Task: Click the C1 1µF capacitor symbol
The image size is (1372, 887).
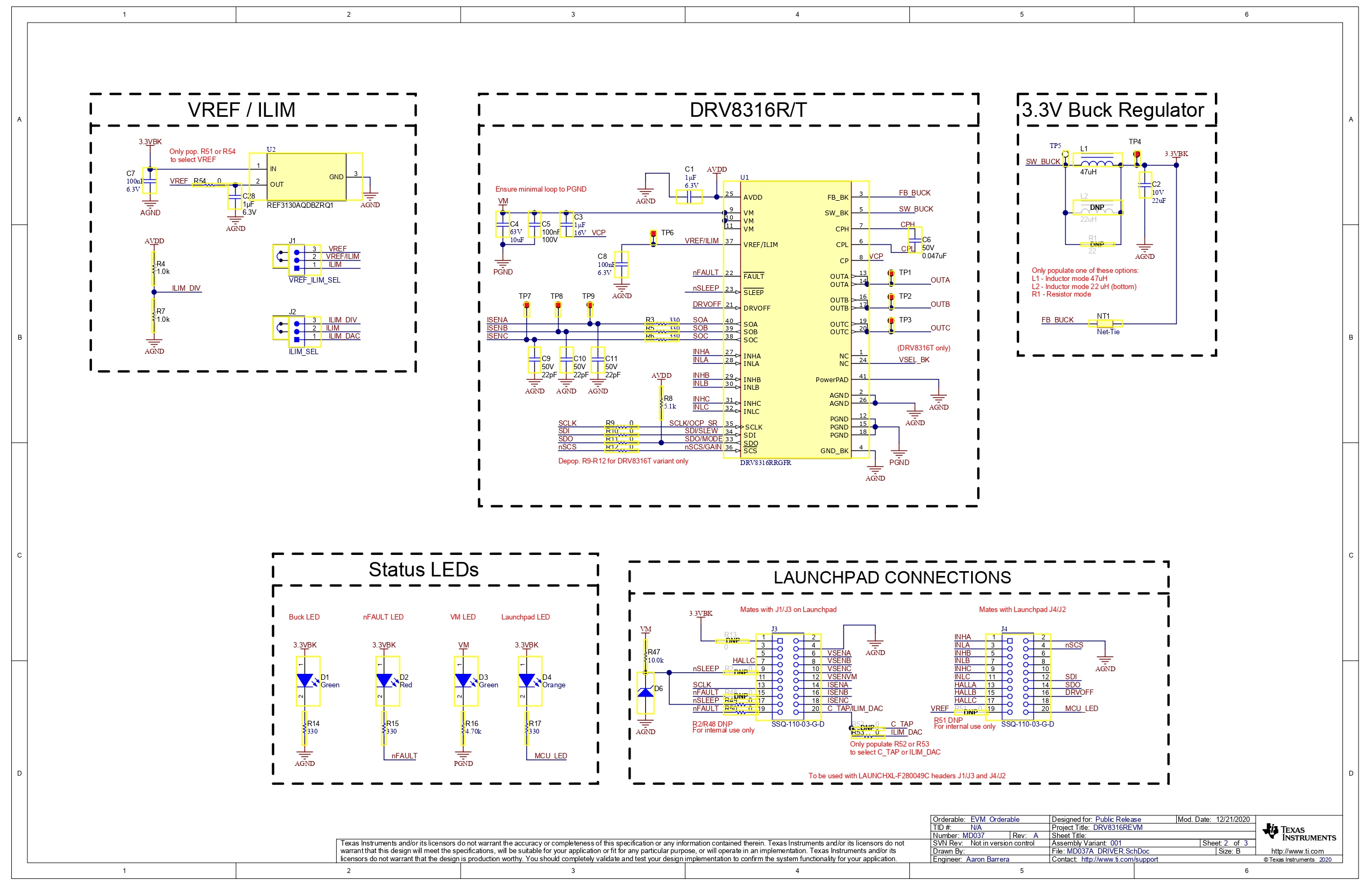Action: 689,196
